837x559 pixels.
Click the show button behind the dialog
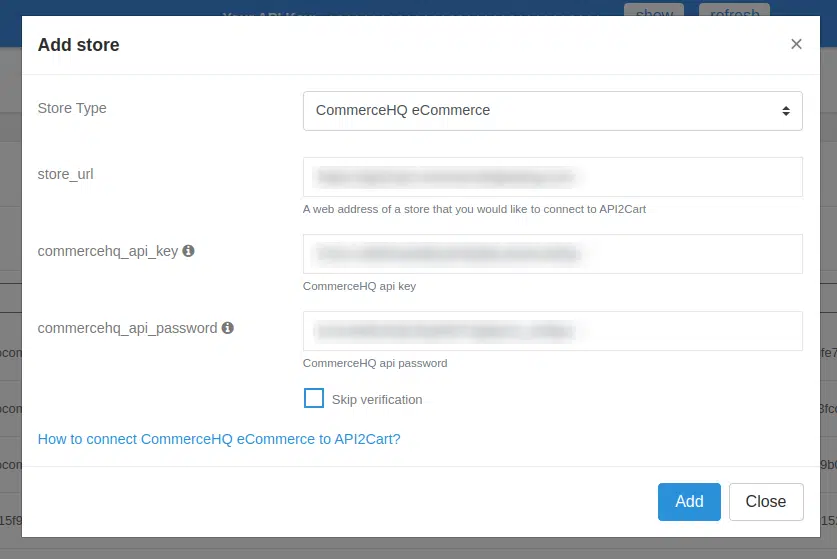click(653, 12)
